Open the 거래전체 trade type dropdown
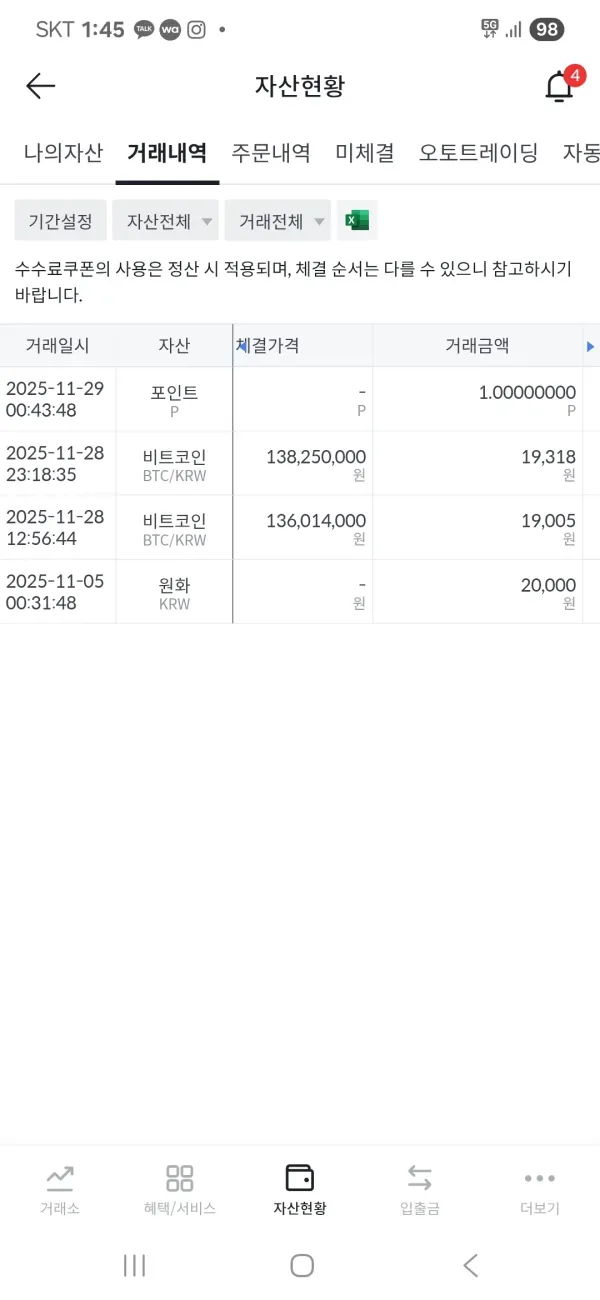The image size is (600, 1300). click(x=277, y=221)
